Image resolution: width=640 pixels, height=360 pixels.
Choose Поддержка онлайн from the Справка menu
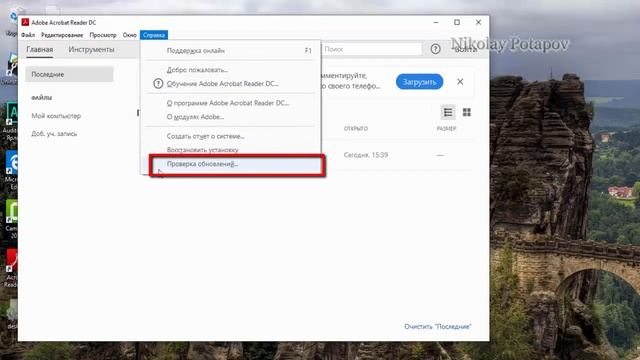(x=231, y=51)
